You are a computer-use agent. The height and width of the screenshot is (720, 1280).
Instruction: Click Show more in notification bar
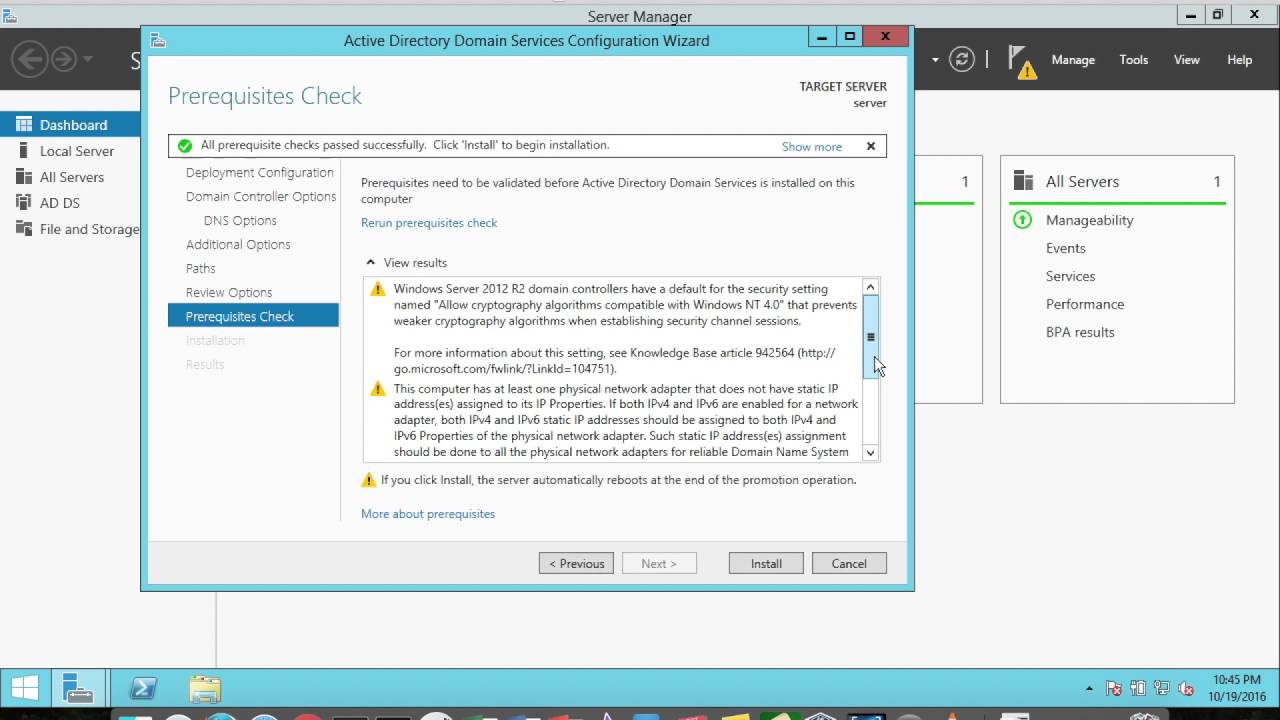(x=812, y=146)
